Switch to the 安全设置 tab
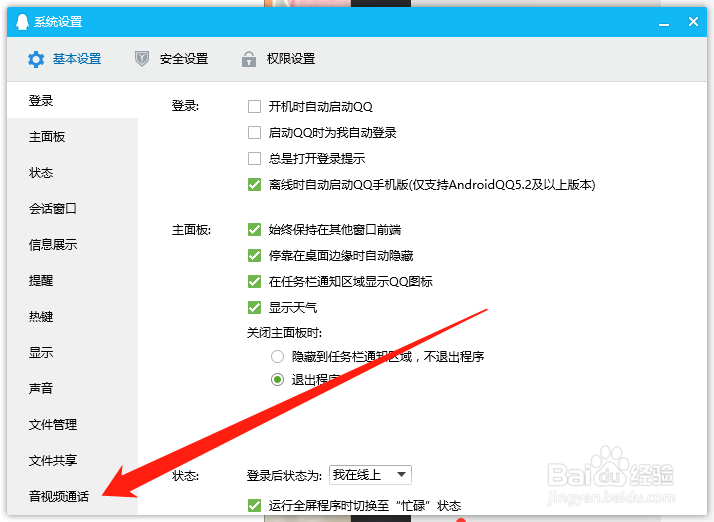 171,59
